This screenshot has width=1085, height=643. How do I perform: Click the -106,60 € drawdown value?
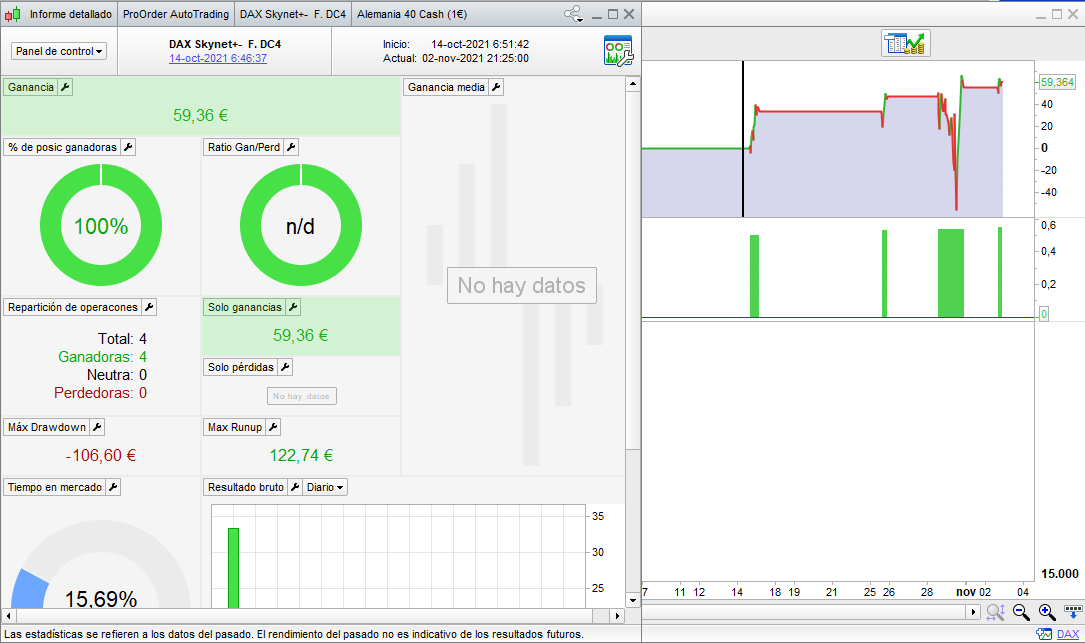pyautogui.click(x=101, y=455)
